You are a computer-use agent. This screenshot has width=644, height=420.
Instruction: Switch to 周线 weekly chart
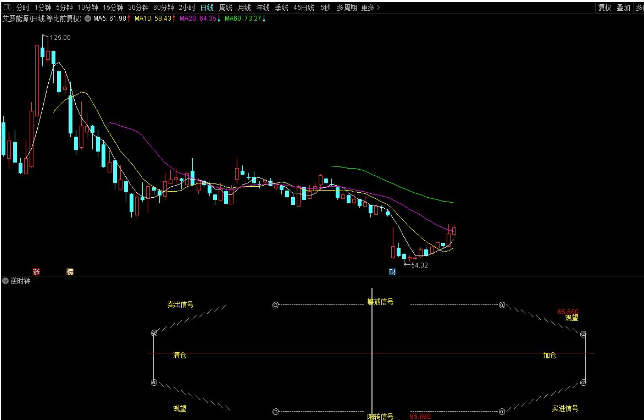click(x=225, y=7)
